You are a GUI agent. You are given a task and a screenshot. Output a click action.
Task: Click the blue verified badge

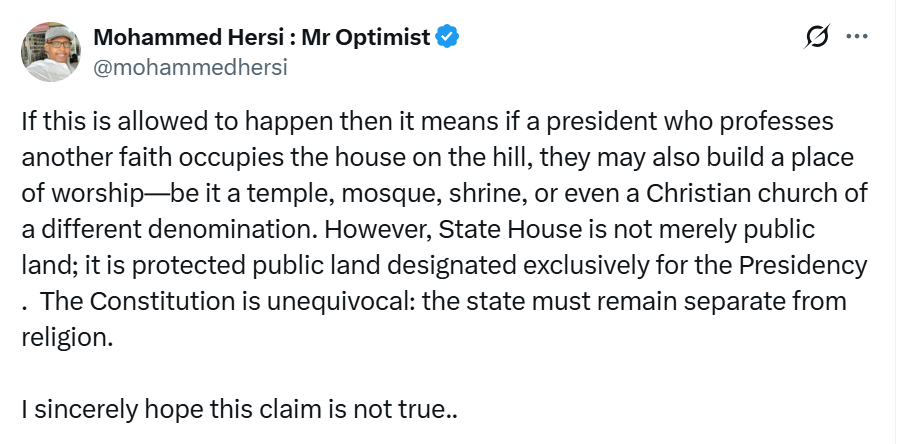[447, 37]
